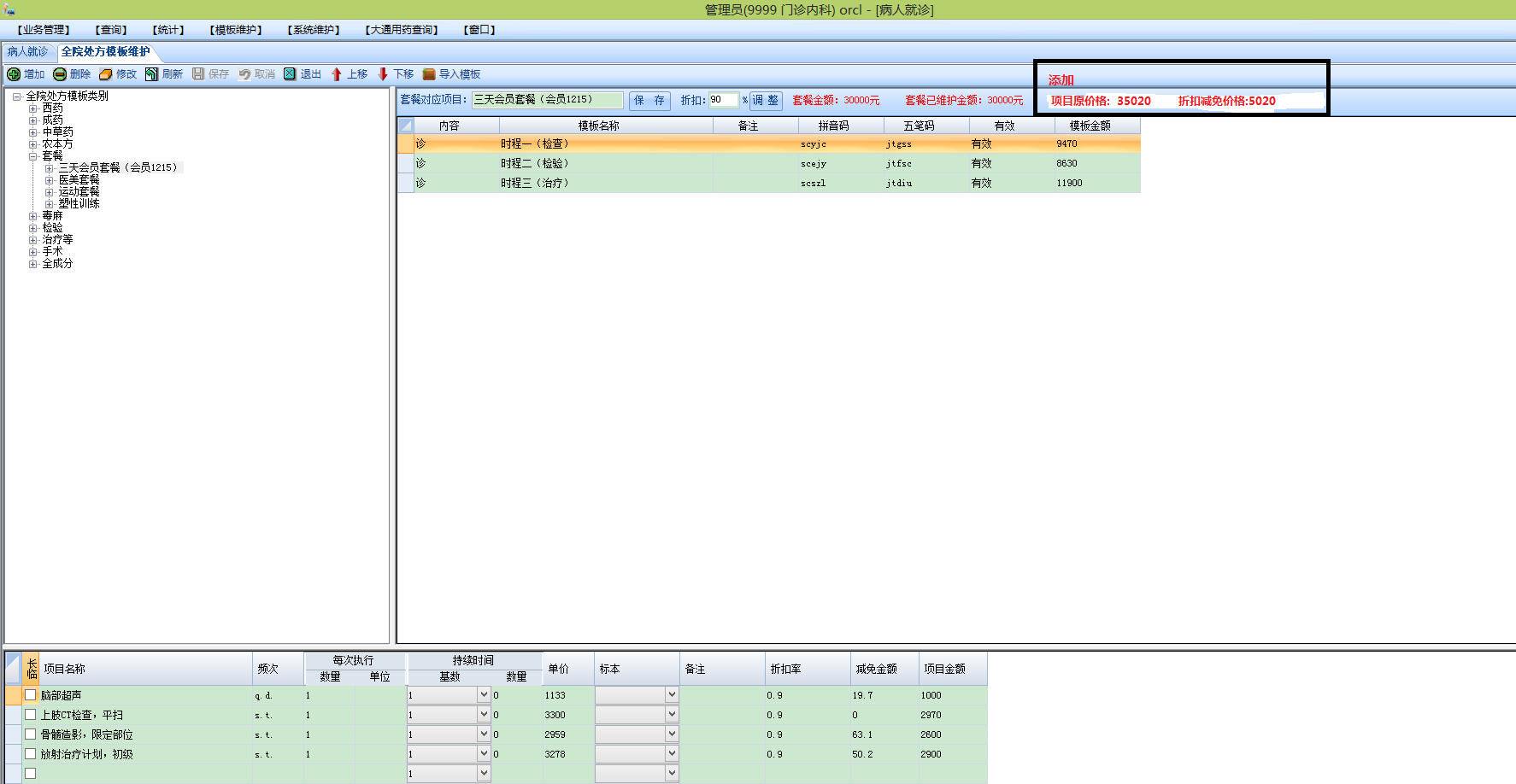
Task: Click the 减免金额 column header
Action: coord(885,669)
